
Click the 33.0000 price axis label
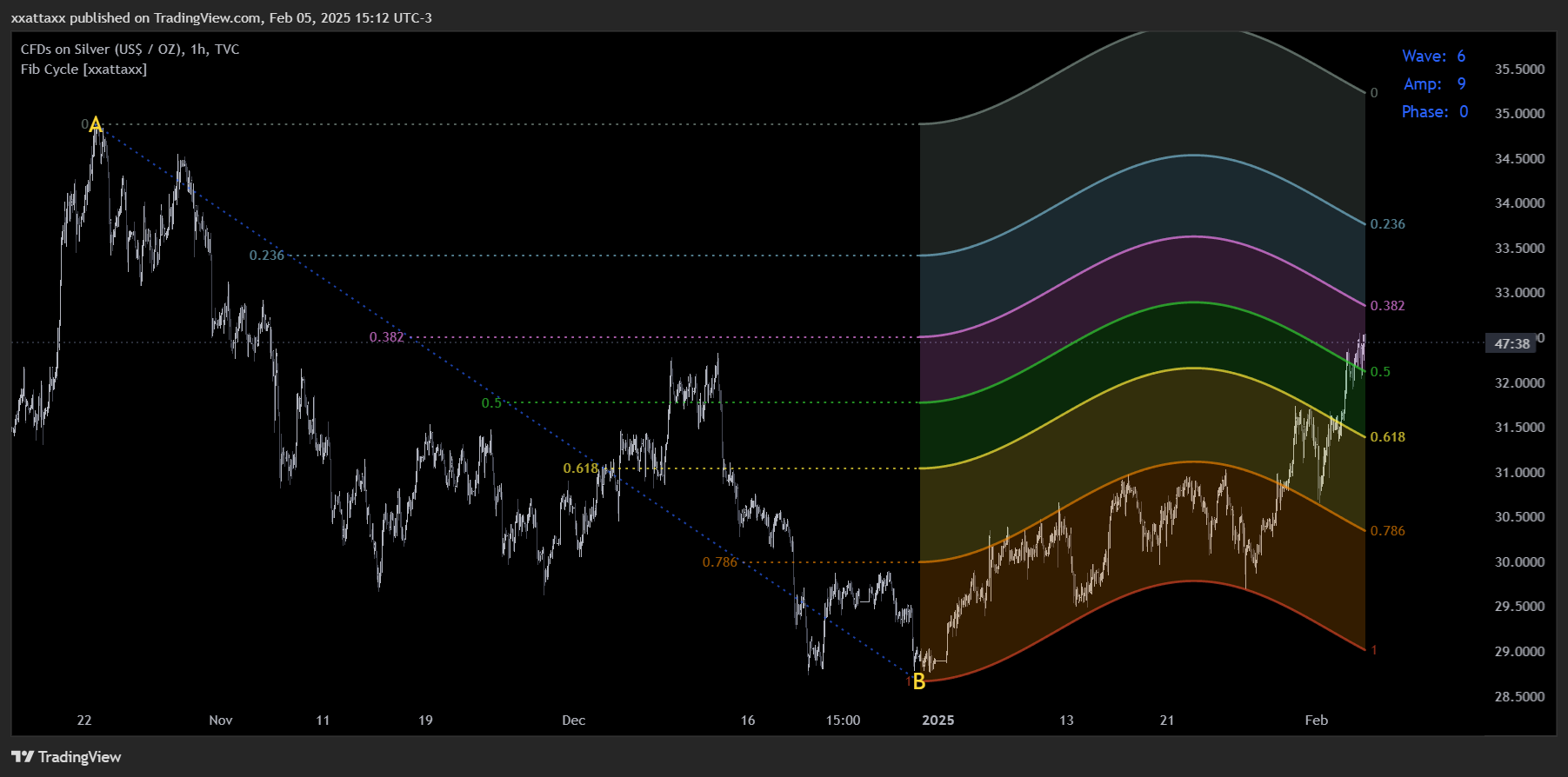point(1519,292)
